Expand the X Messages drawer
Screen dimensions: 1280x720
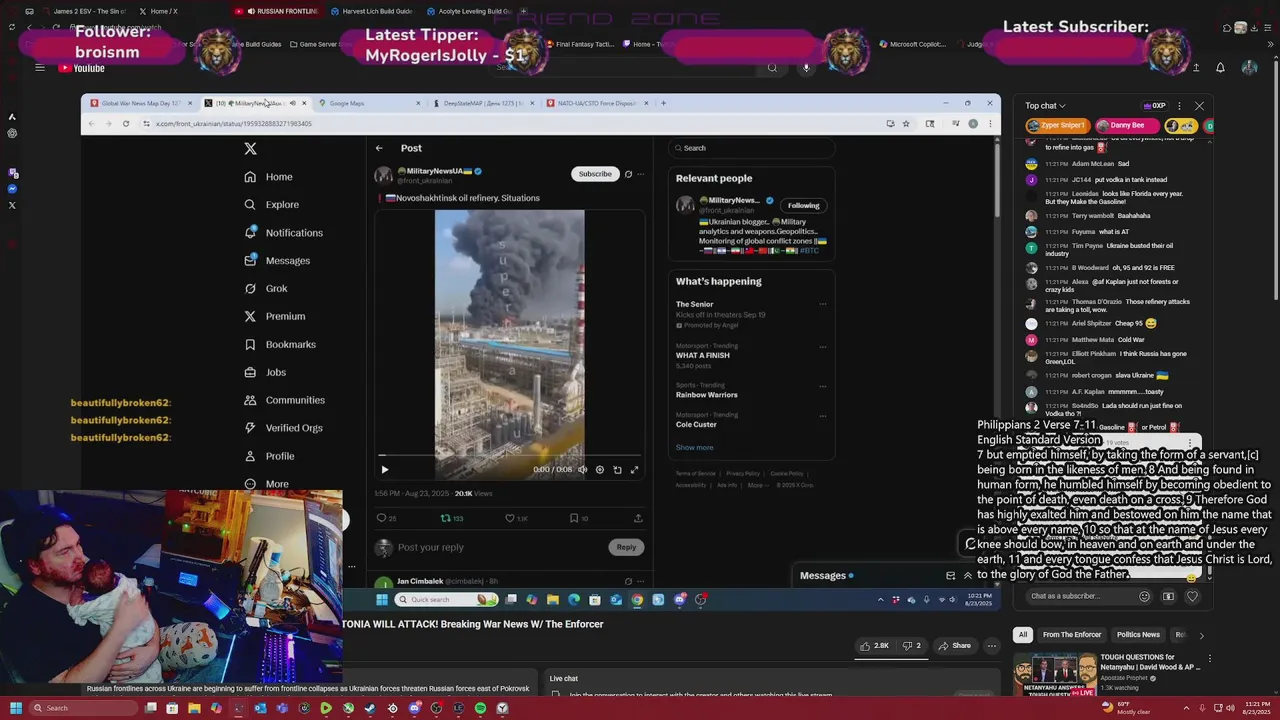click(x=967, y=576)
